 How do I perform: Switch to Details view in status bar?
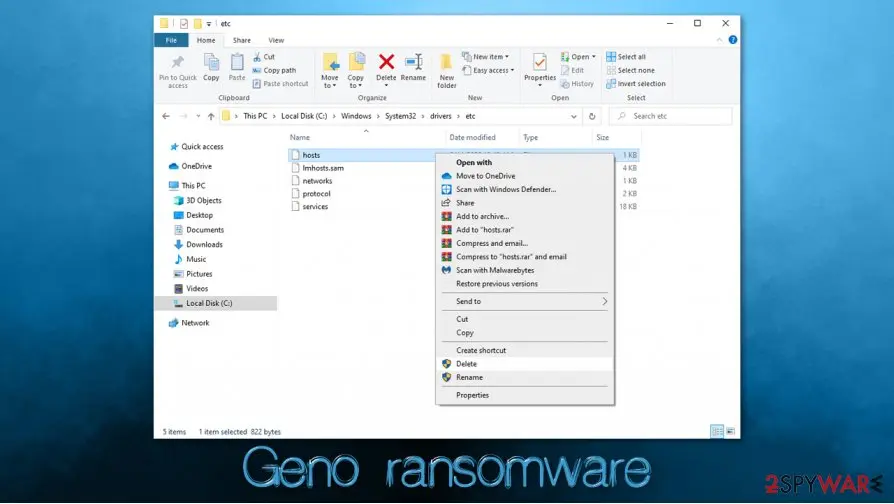(717, 432)
